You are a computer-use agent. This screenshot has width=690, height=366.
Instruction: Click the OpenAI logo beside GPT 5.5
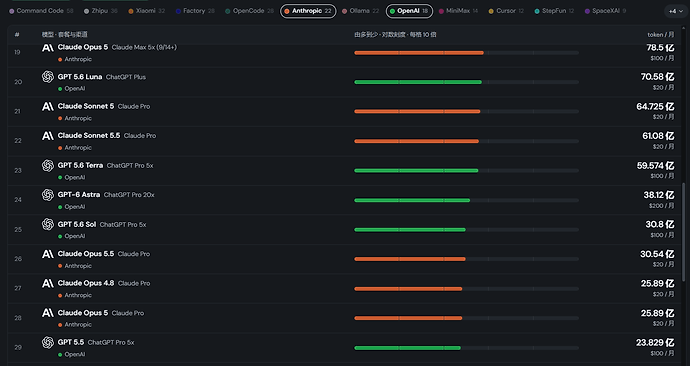pos(48,342)
